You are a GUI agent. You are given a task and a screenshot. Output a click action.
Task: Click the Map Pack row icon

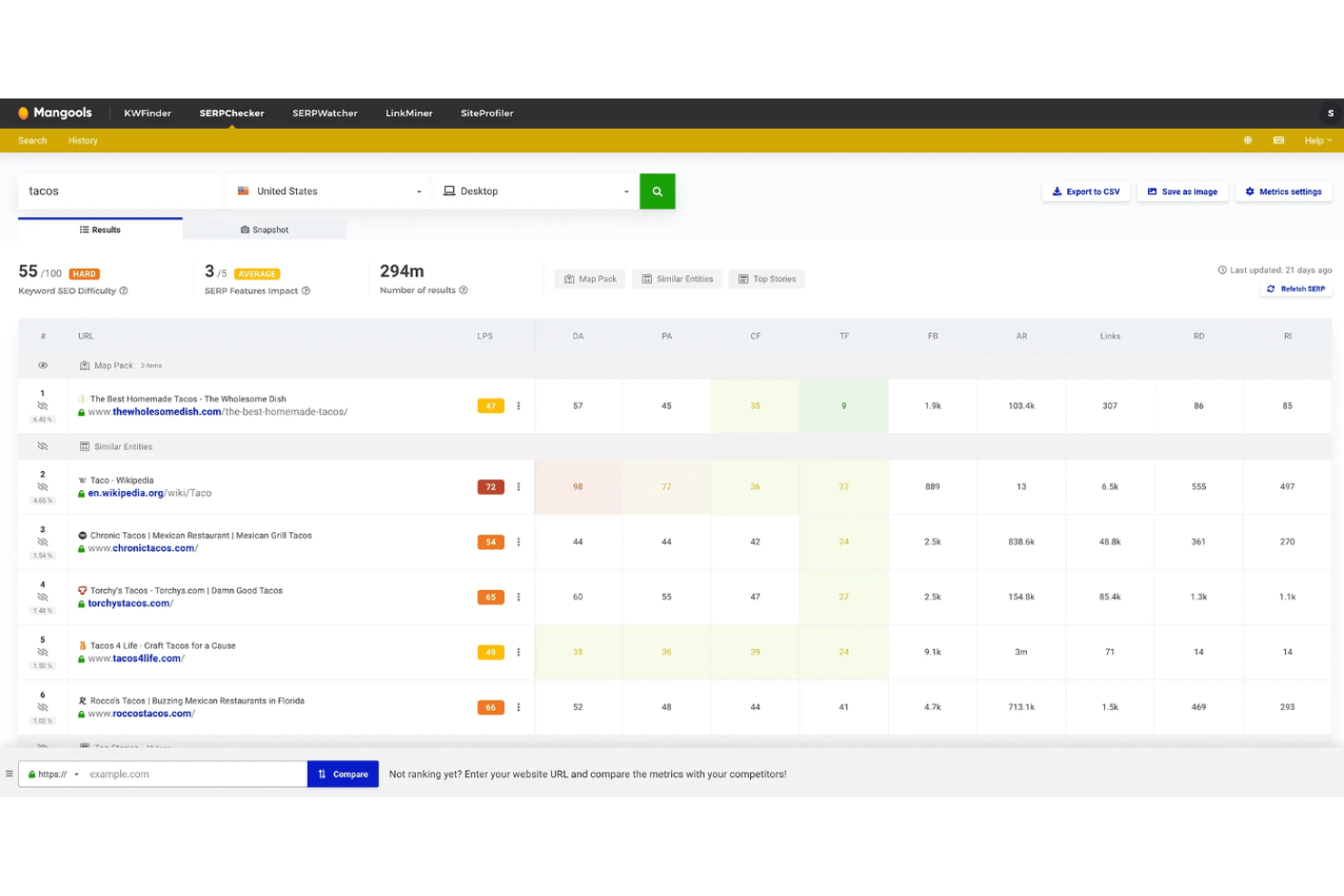click(x=84, y=366)
